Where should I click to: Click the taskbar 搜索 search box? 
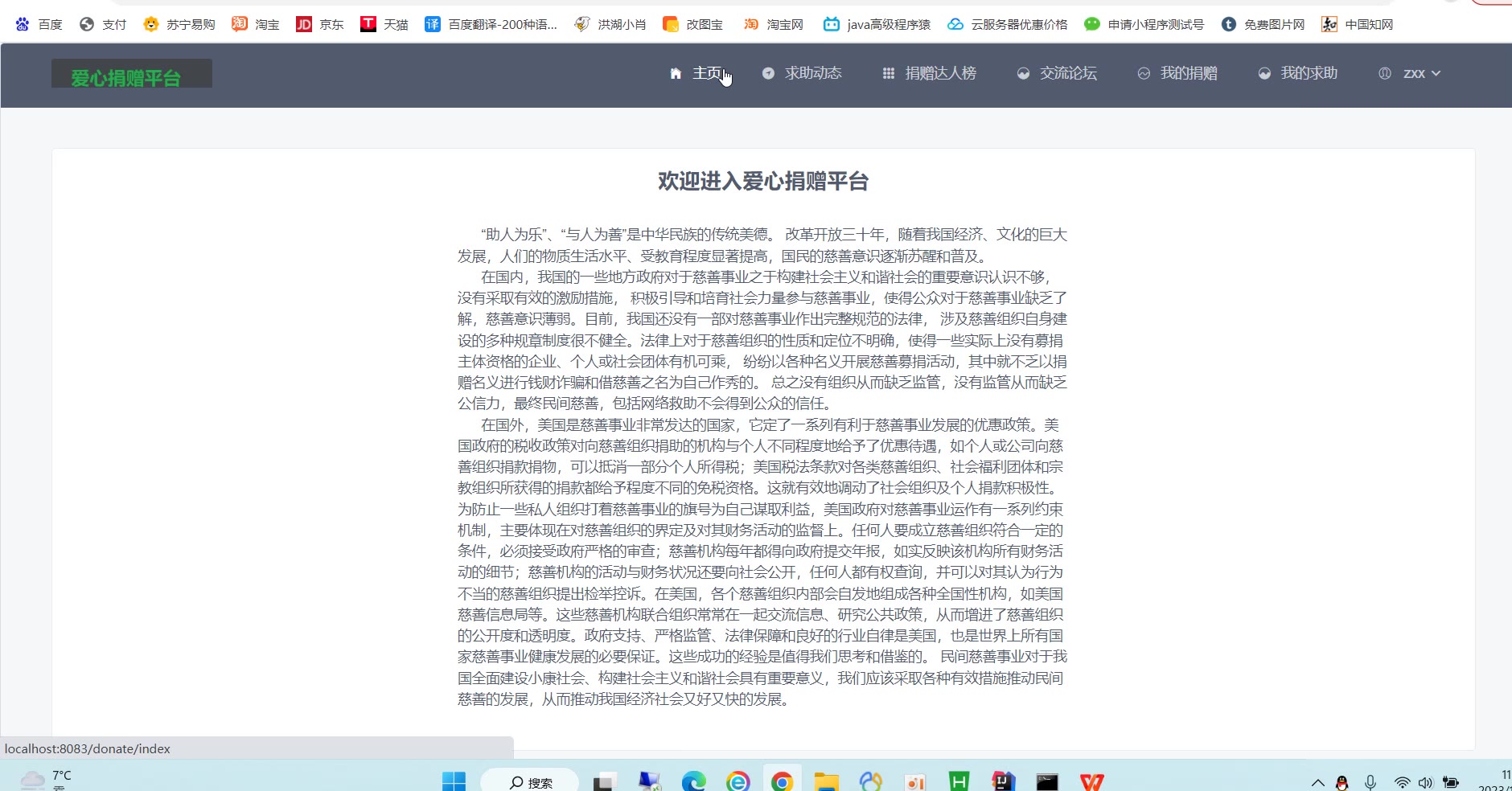[531, 782]
